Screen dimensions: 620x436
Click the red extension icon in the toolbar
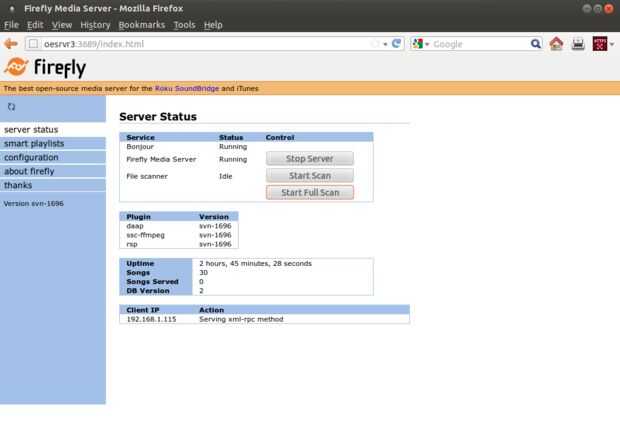[x=599, y=43]
